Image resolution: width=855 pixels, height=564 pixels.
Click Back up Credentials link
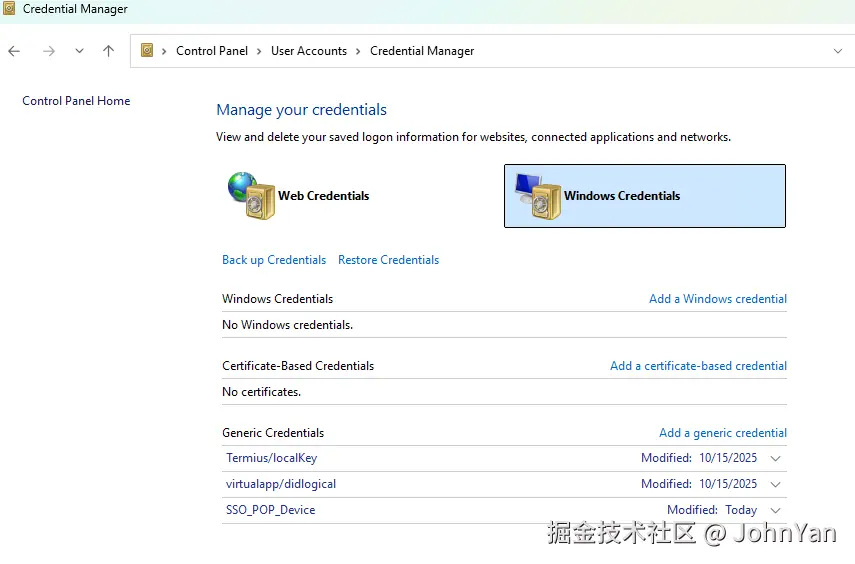(x=274, y=260)
